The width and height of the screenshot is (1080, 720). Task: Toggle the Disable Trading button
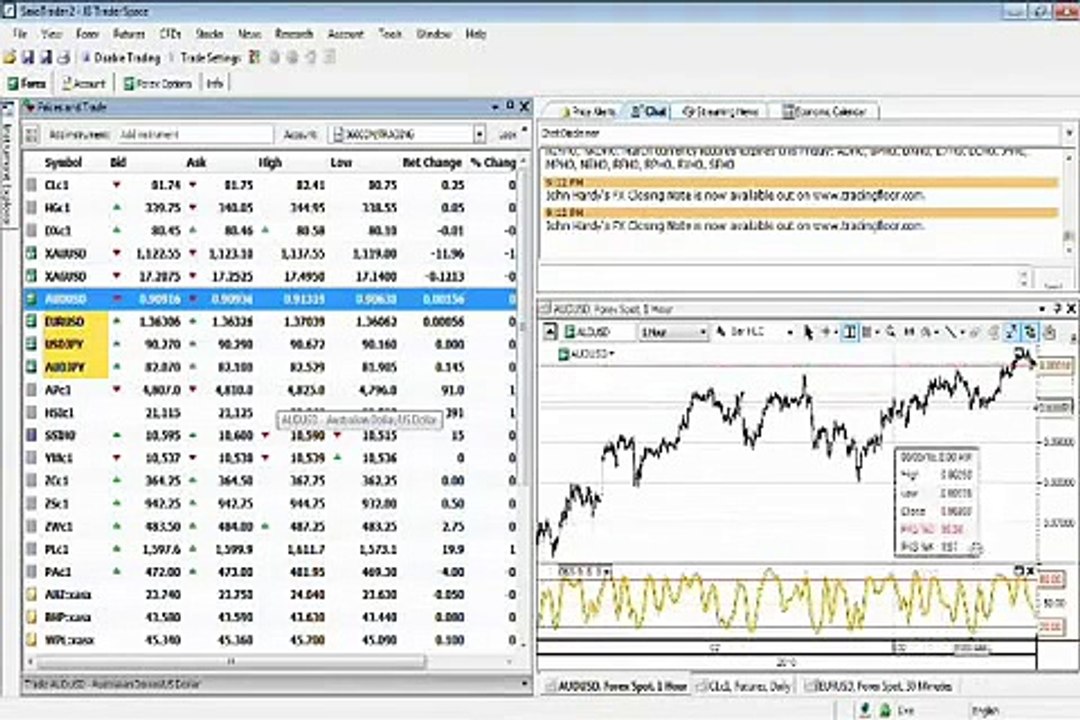tap(121, 58)
